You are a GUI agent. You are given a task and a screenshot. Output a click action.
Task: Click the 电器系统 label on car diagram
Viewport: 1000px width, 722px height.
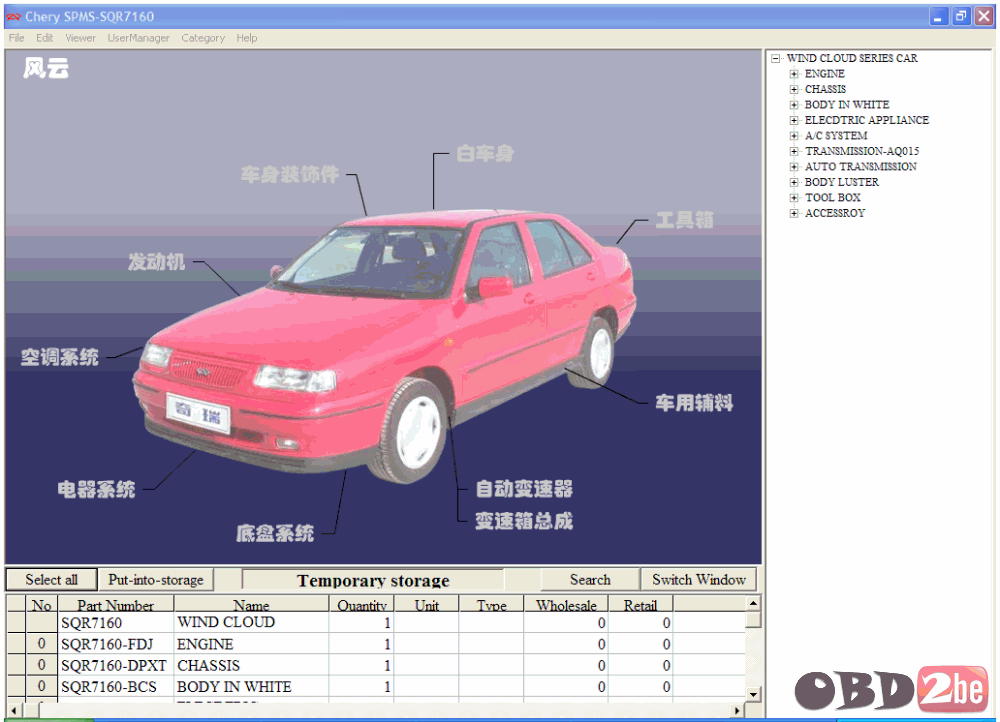[x=96, y=489]
